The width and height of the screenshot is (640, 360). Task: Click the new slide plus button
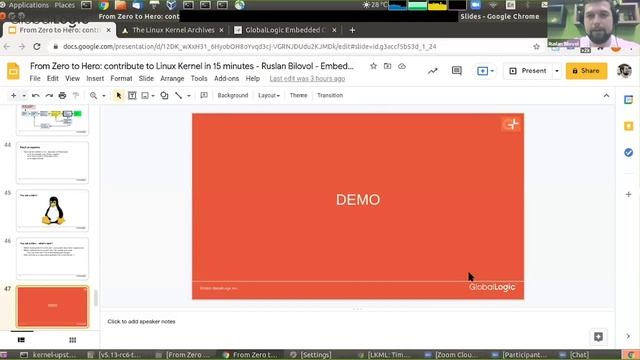[x=13, y=96]
